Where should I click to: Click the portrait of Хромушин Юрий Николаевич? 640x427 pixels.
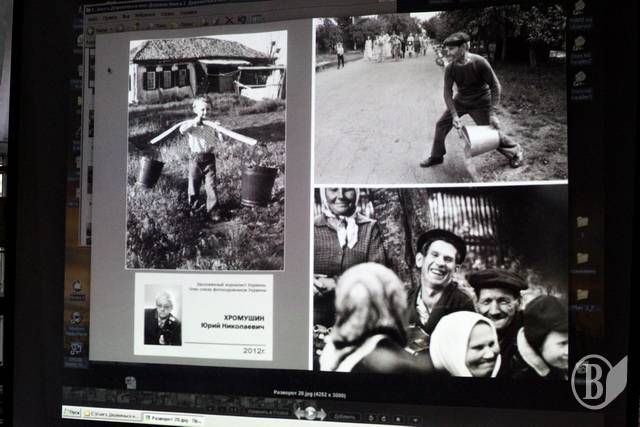(162, 314)
